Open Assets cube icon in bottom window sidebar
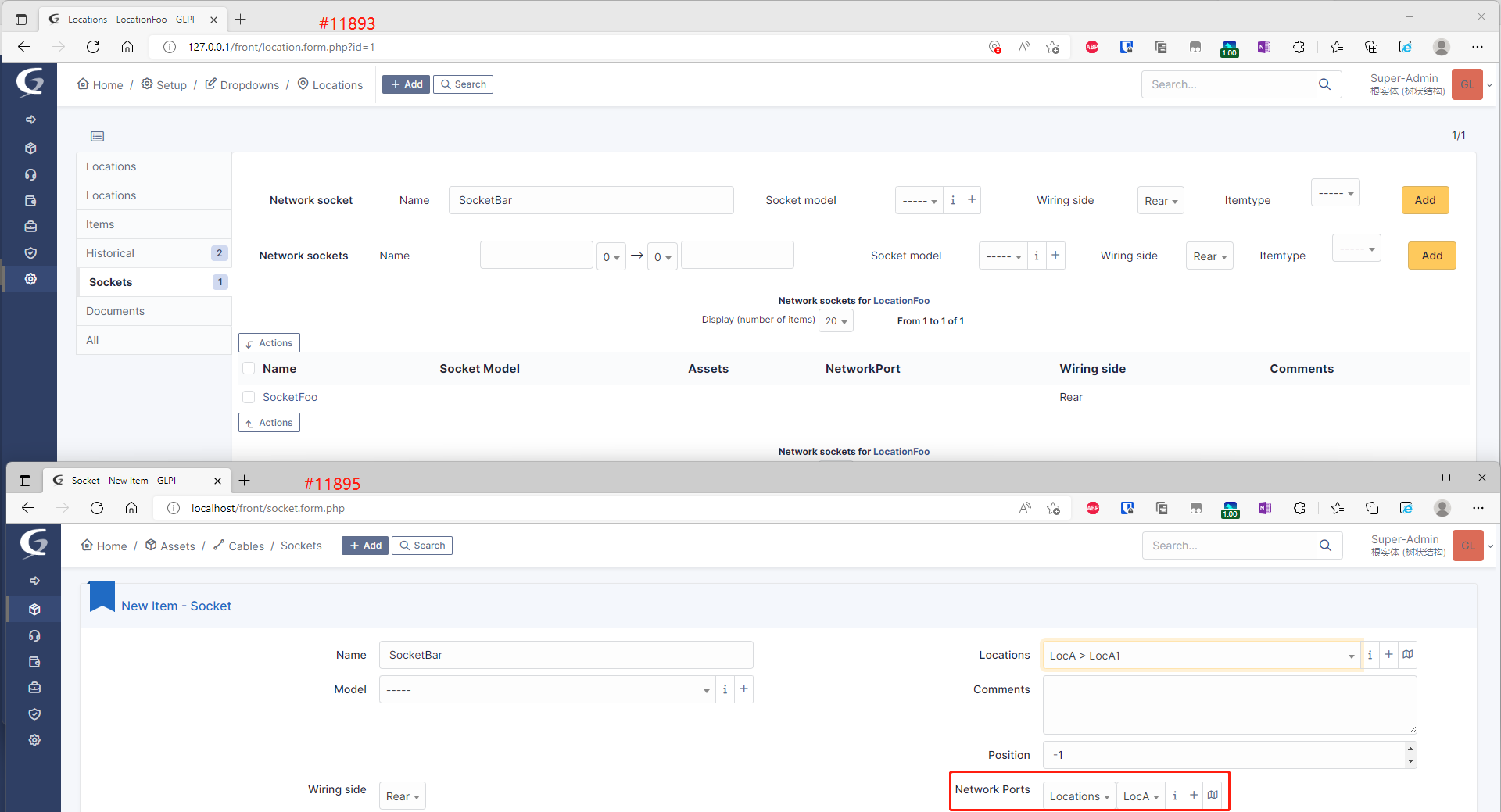This screenshot has width=1501, height=812. click(x=34, y=610)
